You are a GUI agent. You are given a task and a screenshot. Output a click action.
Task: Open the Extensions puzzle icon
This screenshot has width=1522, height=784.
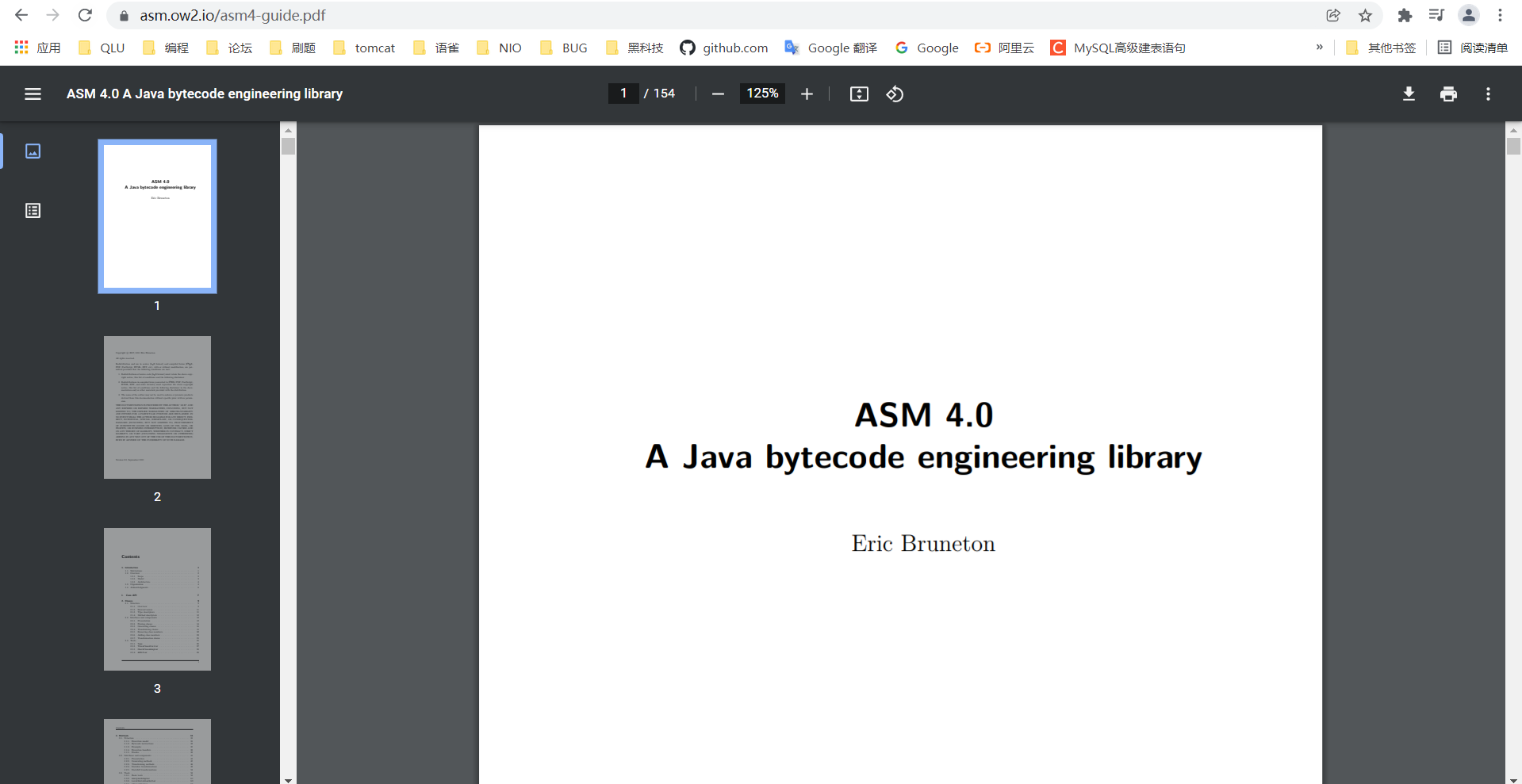tap(1405, 15)
